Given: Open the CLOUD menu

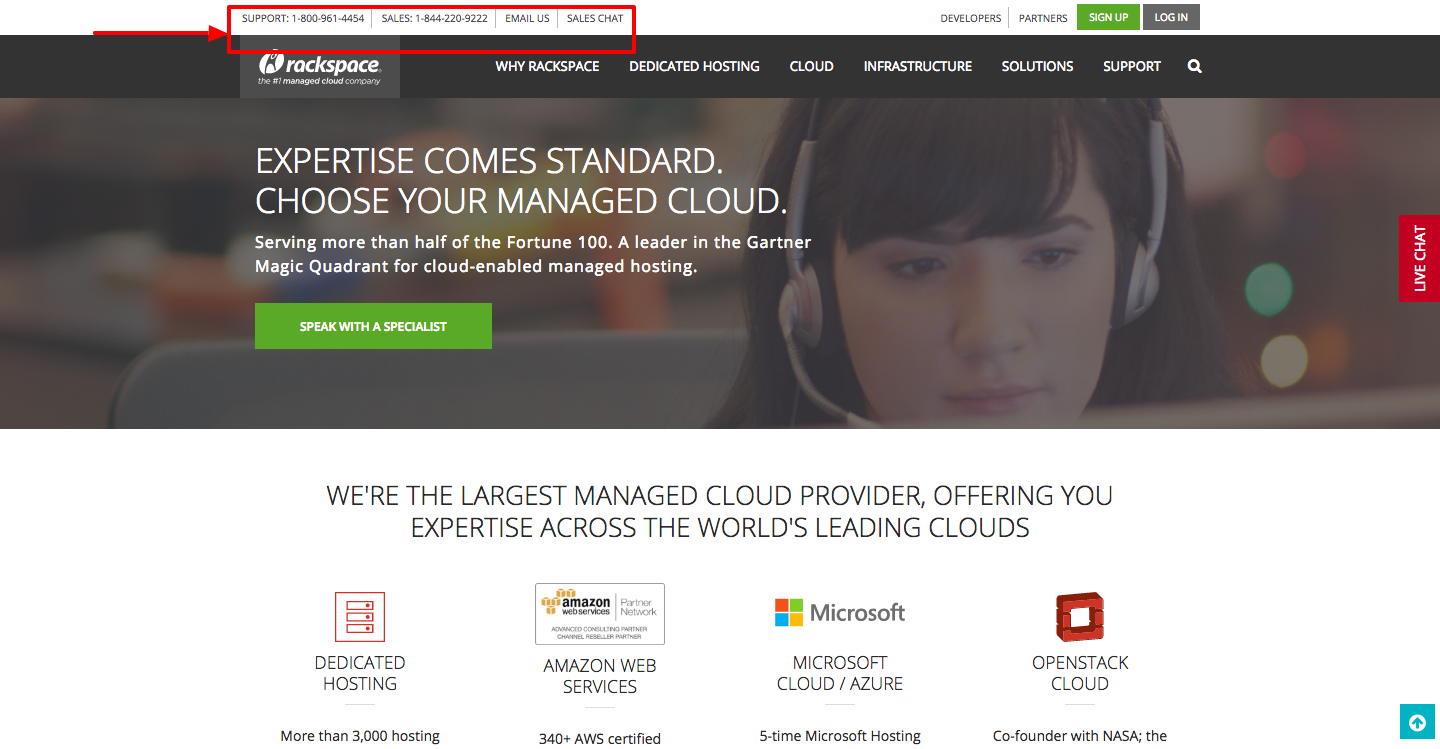Looking at the screenshot, I should pyautogui.click(x=811, y=67).
